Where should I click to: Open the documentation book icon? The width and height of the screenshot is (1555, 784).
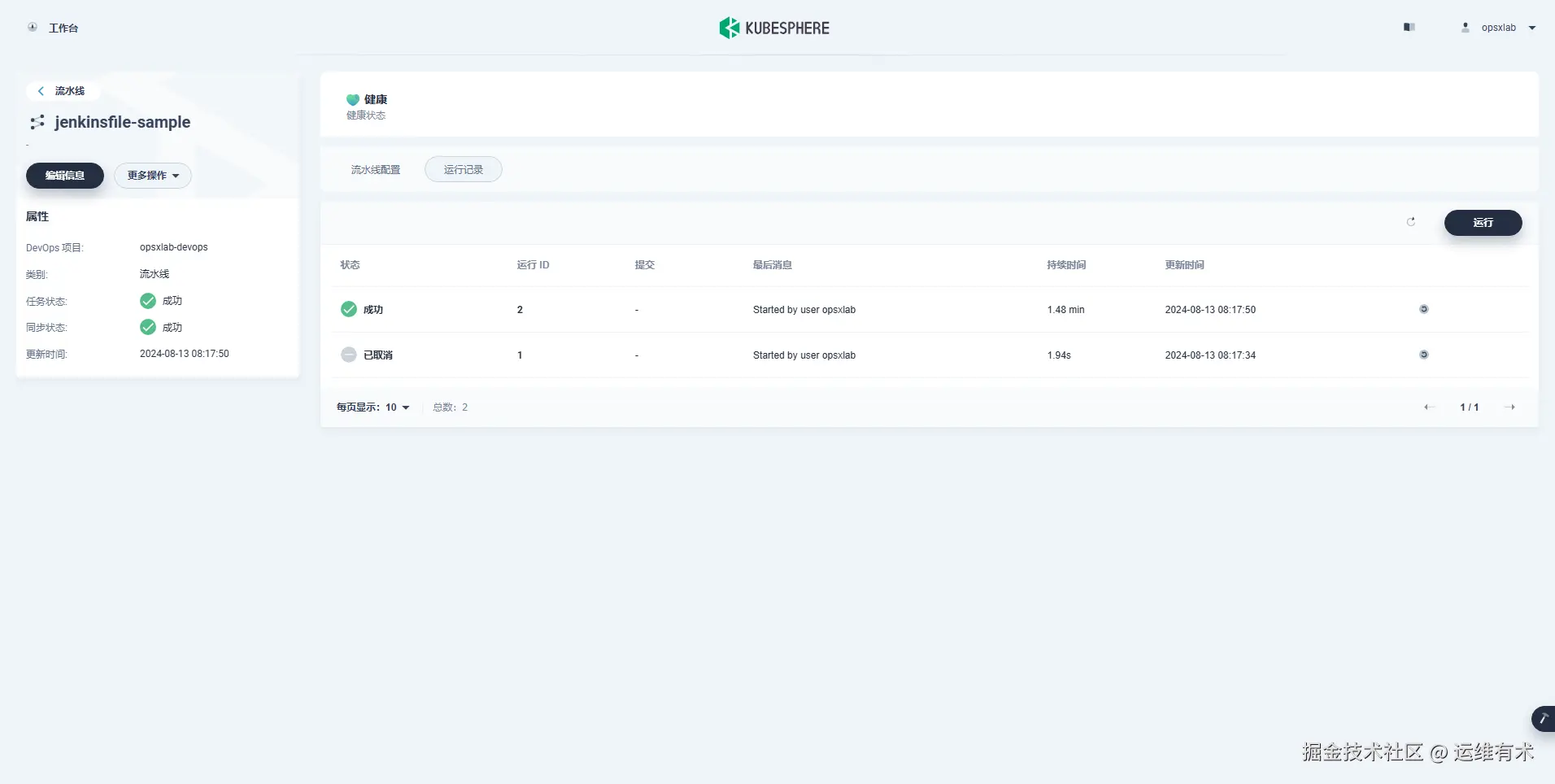tap(1409, 27)
